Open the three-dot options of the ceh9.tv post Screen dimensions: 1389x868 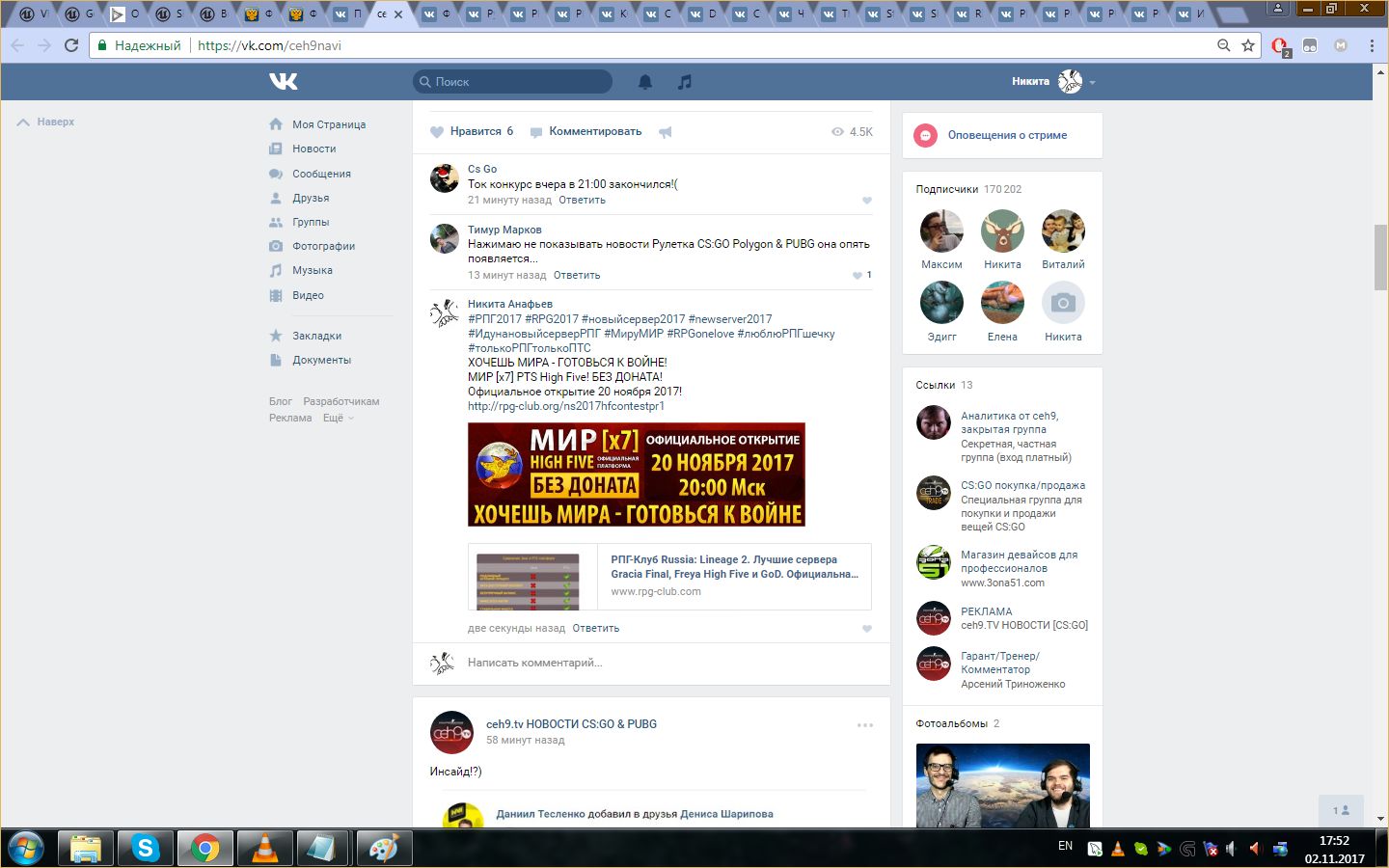coord(865,725)
